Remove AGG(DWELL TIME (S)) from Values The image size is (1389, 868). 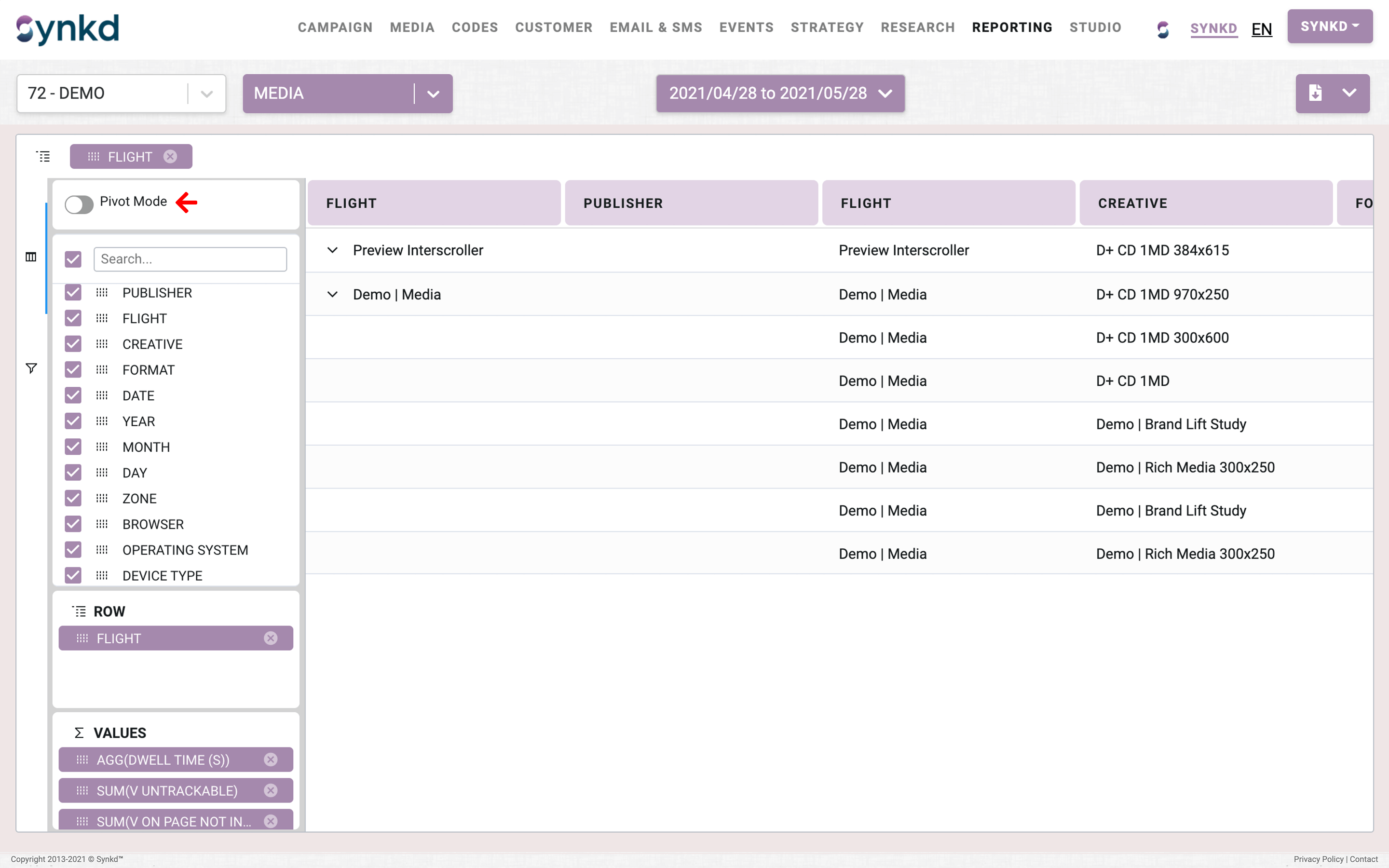pos(271,759)
